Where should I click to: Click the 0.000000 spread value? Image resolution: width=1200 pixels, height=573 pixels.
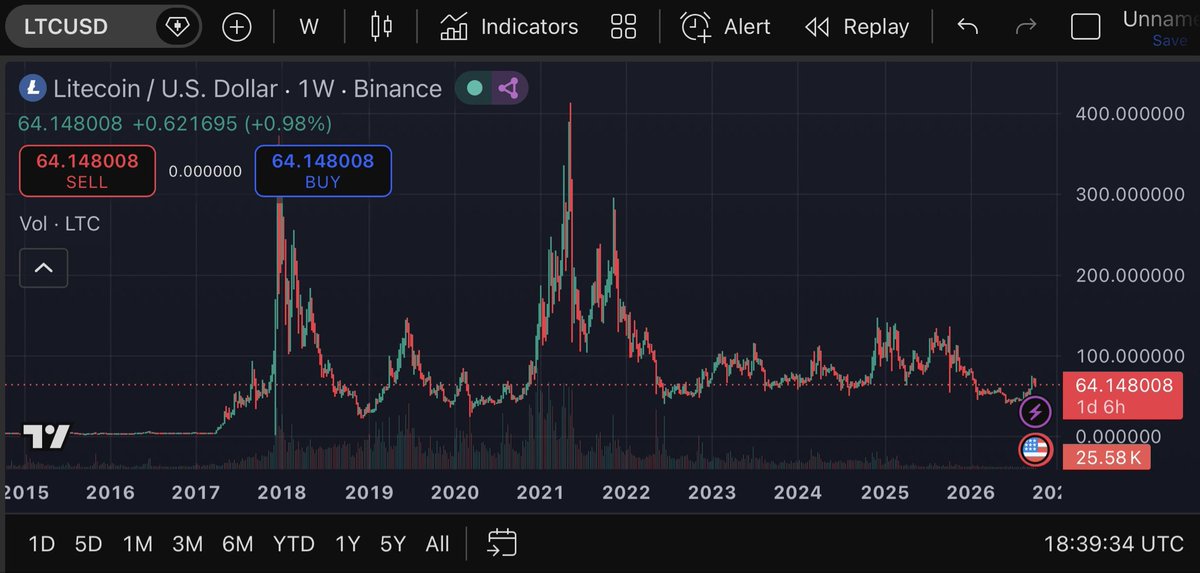point(205,171)
